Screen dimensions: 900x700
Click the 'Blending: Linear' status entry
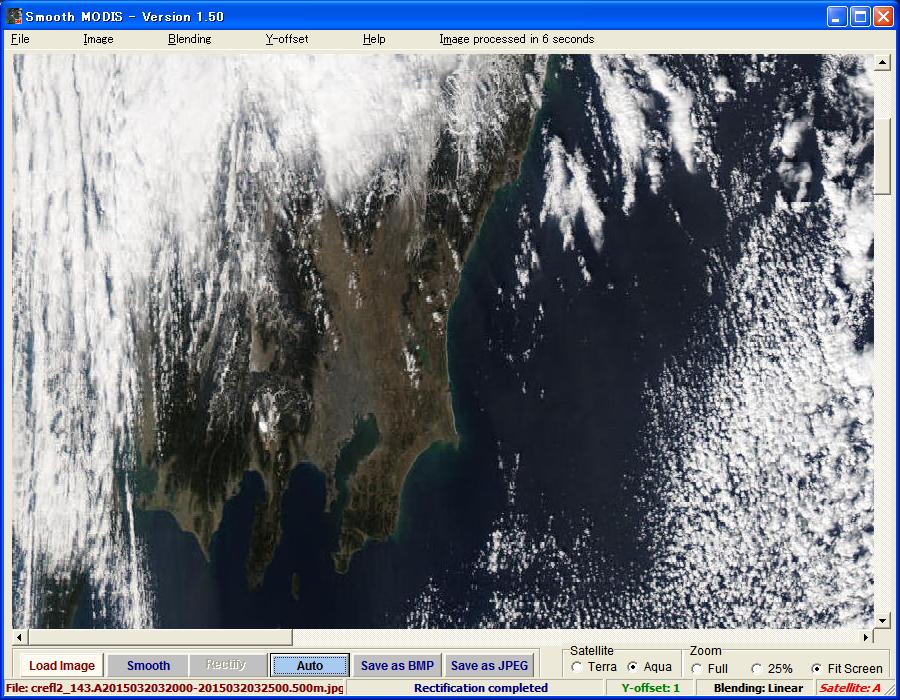[x=758, y=688]
